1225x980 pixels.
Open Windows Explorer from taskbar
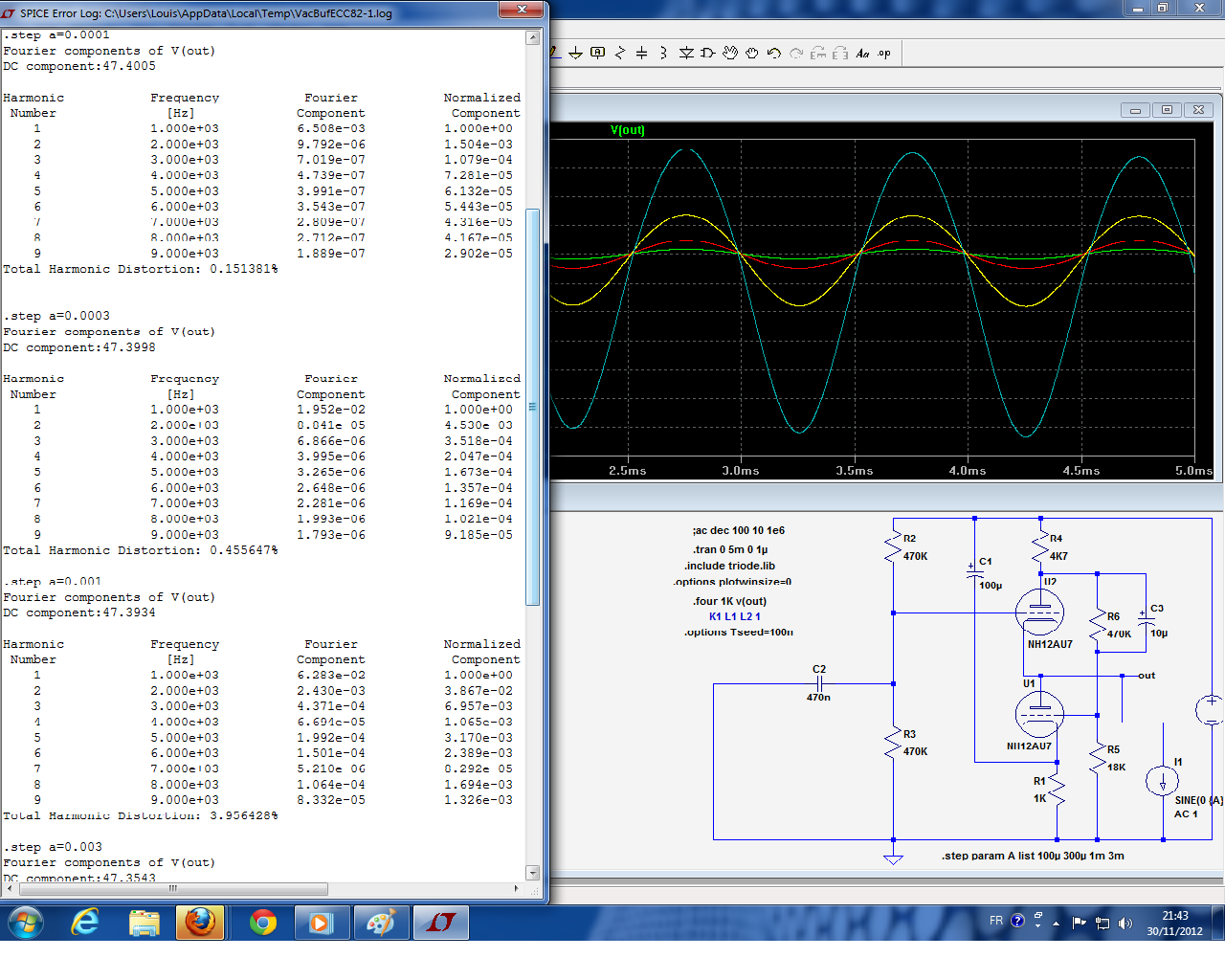(144, 923)
